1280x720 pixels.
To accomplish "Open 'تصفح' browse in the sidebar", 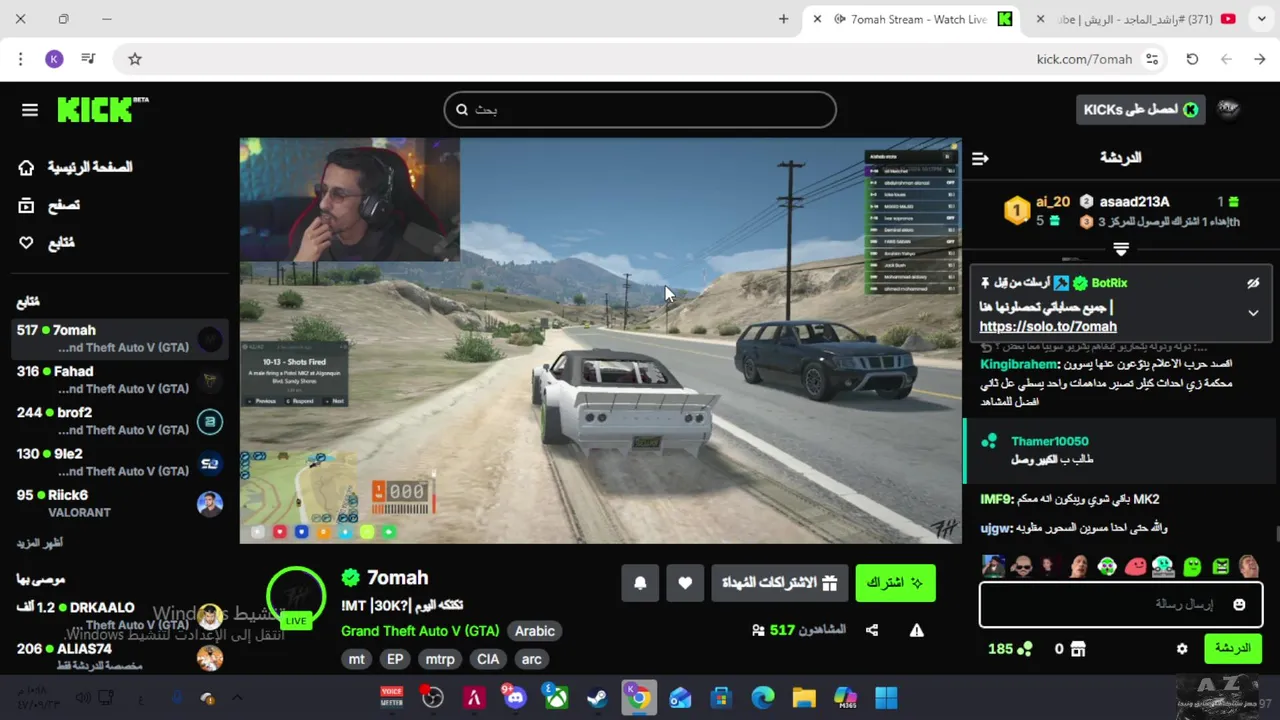I will (x=49, y=205).
